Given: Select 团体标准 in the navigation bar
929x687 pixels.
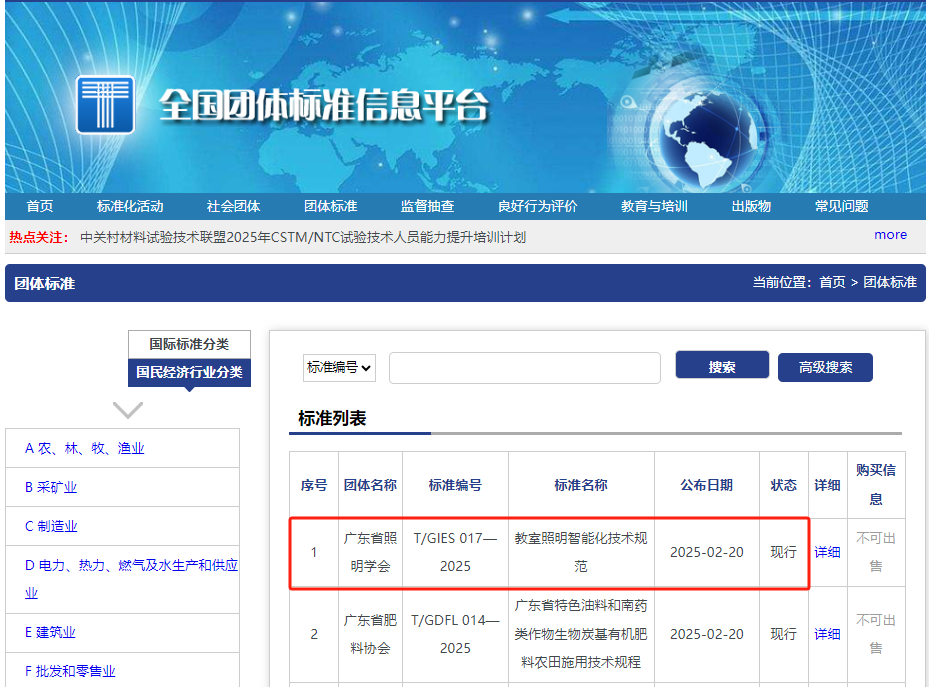Looking at the screenshot, I should click(331, 206).
